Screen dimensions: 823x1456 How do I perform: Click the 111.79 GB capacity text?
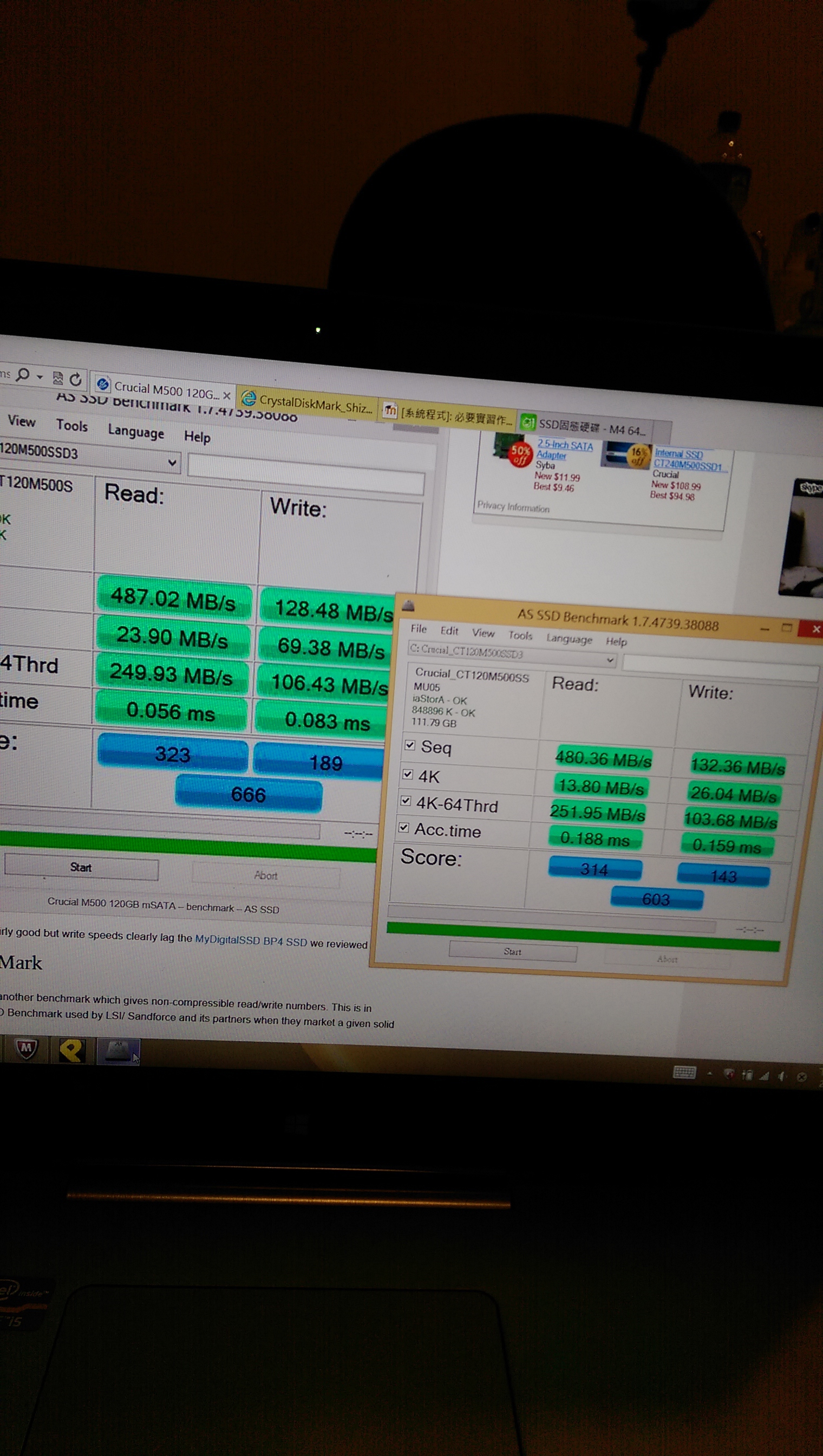tap(434, 722)
